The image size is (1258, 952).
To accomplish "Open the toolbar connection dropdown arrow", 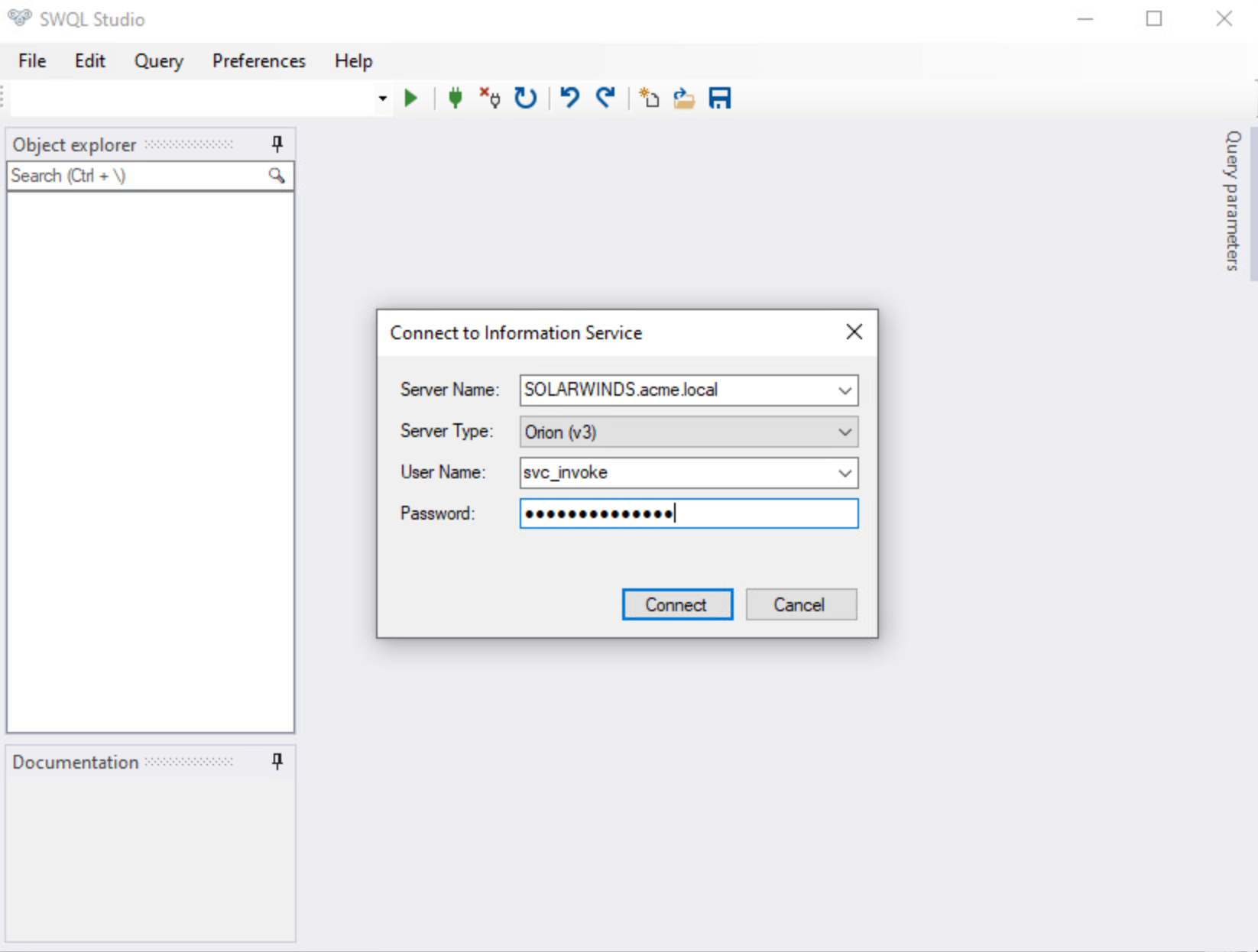I will (383, 99).
